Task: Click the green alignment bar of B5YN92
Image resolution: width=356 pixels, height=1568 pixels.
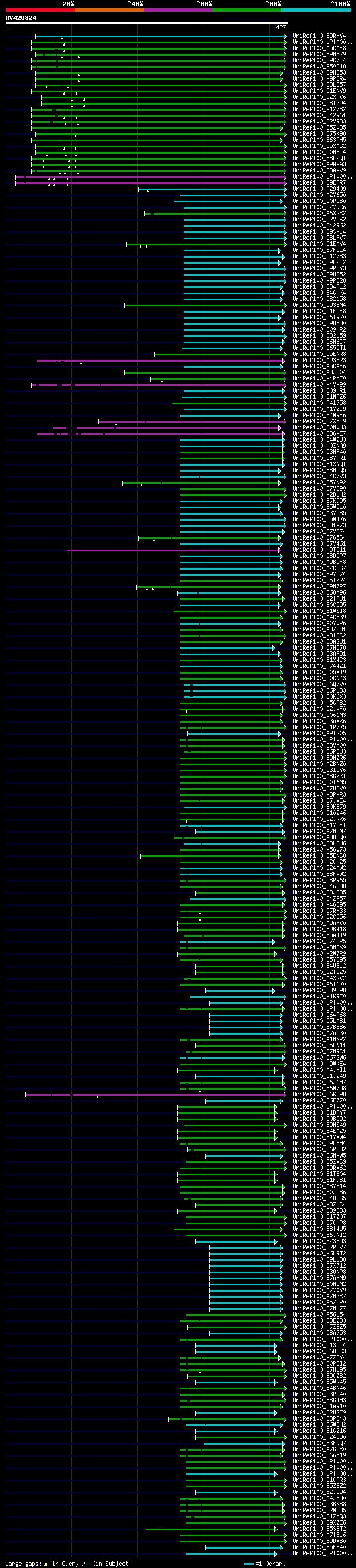Action: click(202, 483)
